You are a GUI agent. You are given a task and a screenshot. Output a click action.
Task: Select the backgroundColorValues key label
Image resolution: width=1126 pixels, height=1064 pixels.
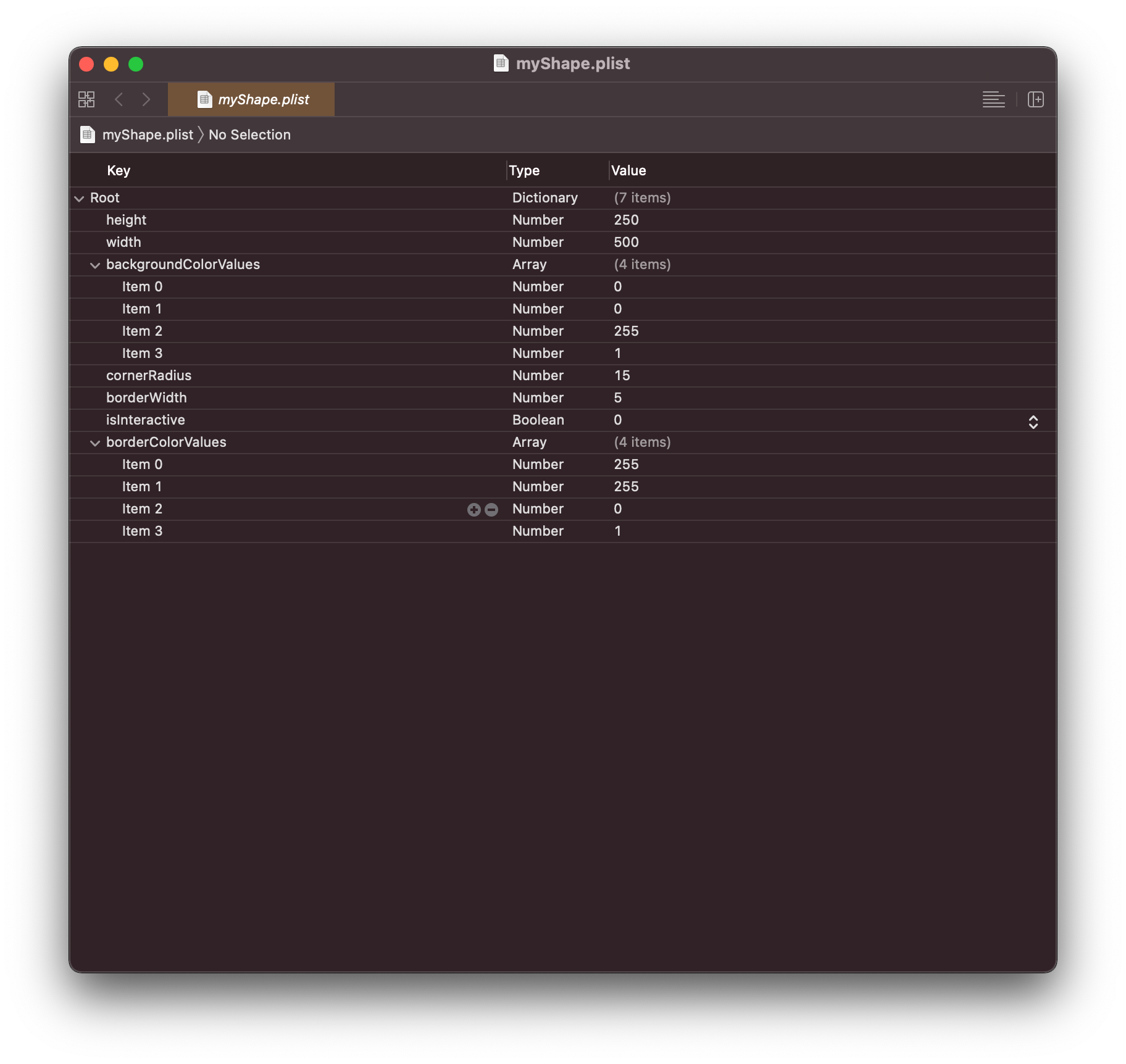(183, 264)
